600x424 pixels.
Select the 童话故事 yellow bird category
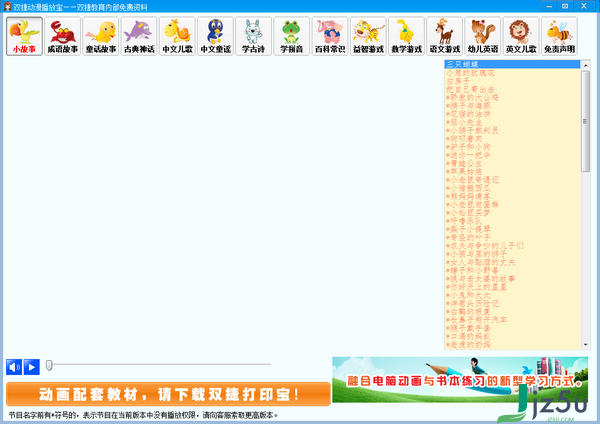(x=101, y=36)
